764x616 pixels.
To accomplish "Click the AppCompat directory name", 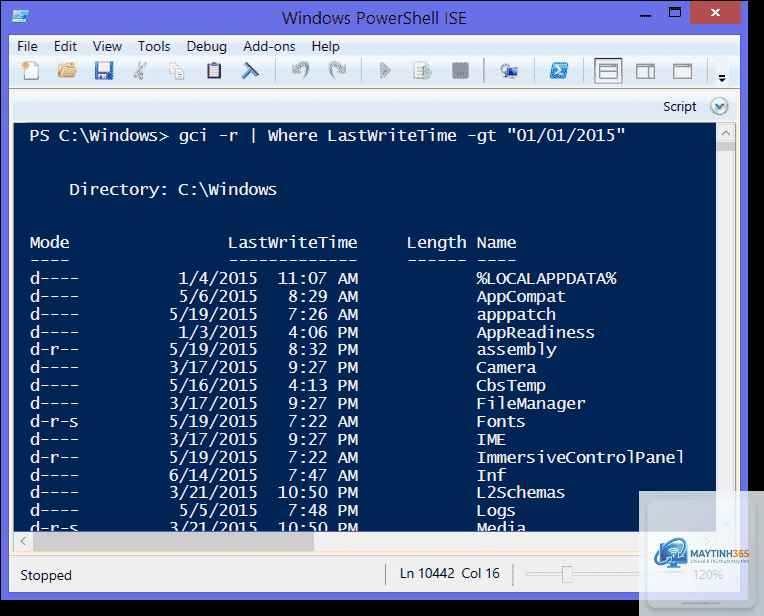I will (x=521, y=296).
